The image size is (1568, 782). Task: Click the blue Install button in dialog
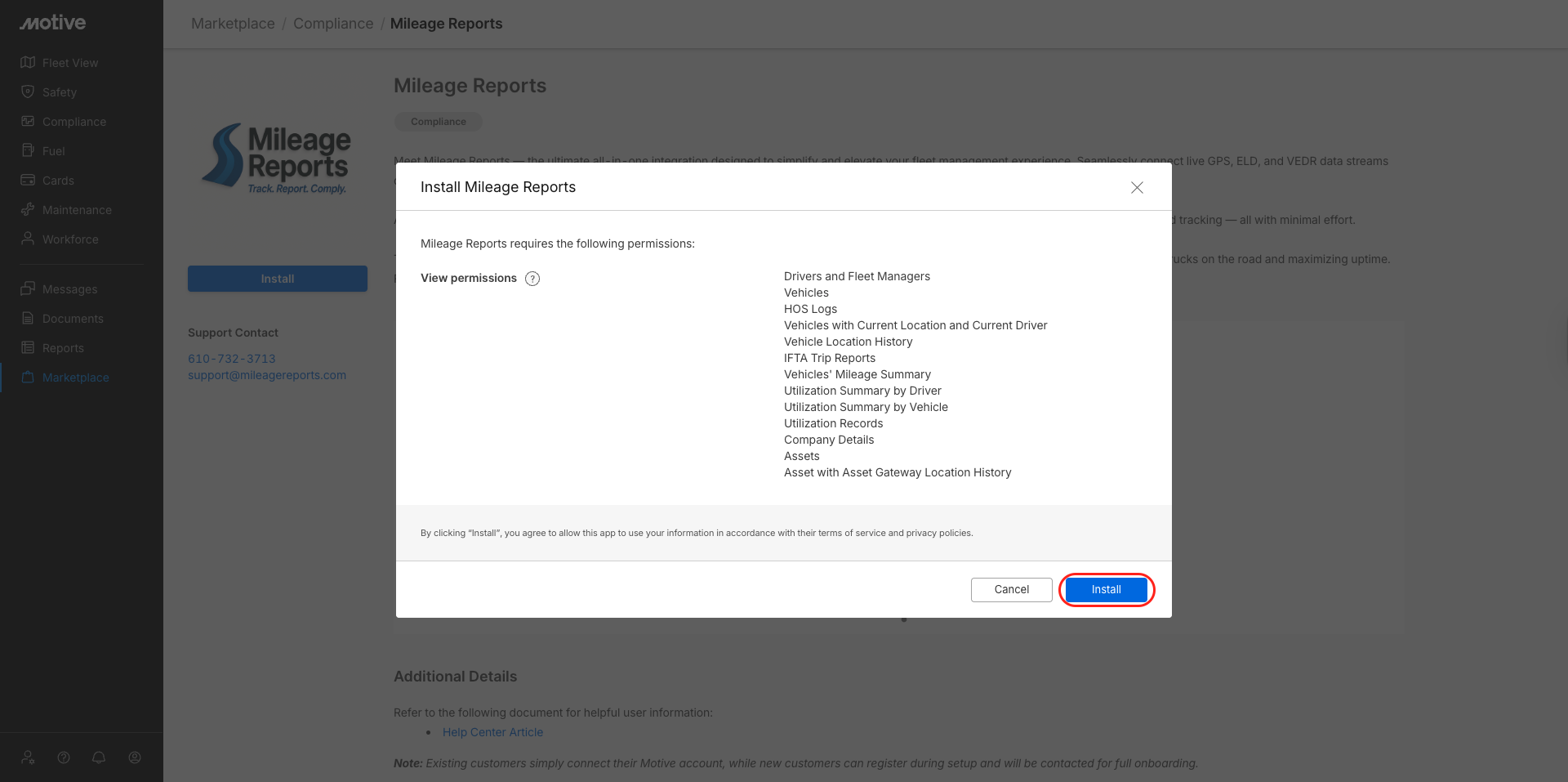pyautogui.click(x=1106, y=590)
